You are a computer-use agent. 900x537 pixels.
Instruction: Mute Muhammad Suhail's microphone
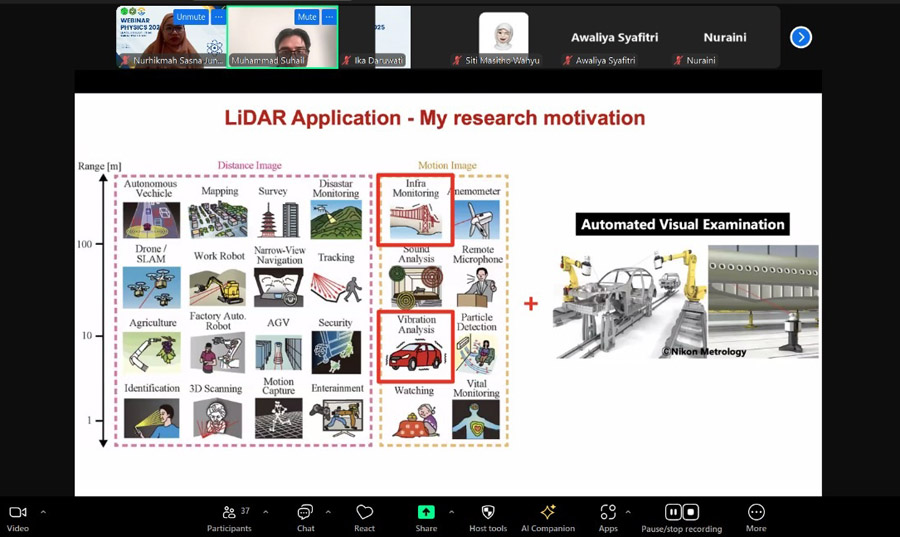click(x=306, y=17)
